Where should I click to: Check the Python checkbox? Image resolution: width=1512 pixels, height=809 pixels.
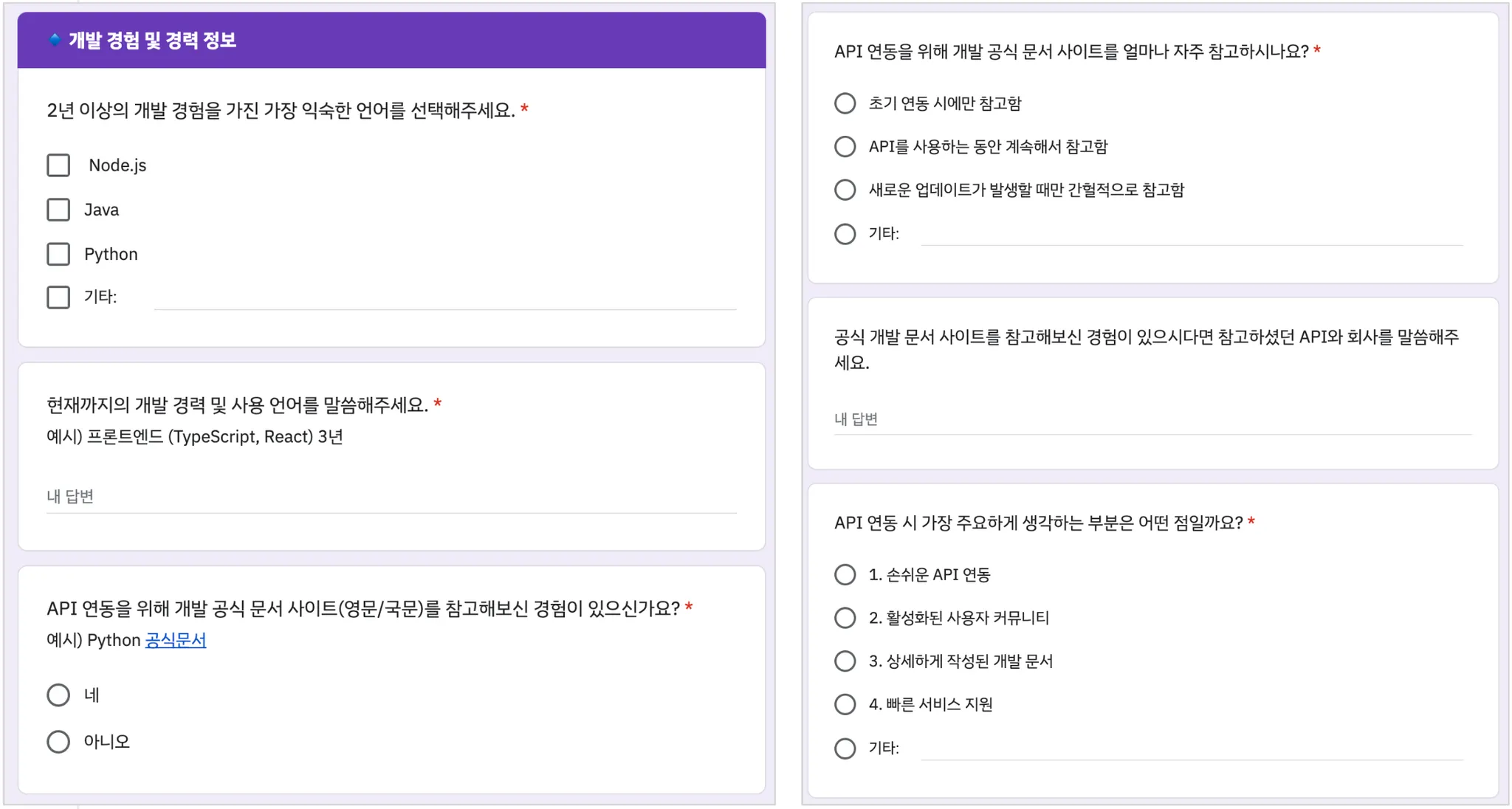(x=58, y=254)
